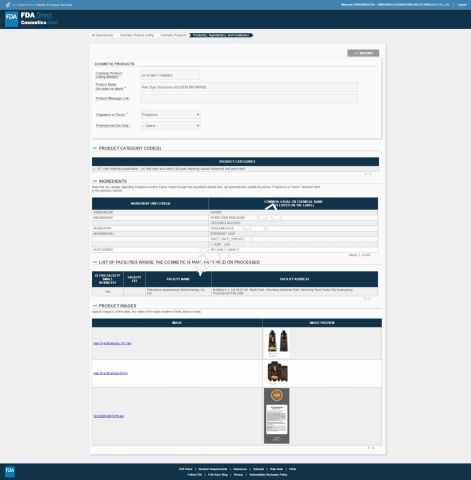
Task: Open the first Hair Dye Shampoo image link
Action: click(112, 343)
